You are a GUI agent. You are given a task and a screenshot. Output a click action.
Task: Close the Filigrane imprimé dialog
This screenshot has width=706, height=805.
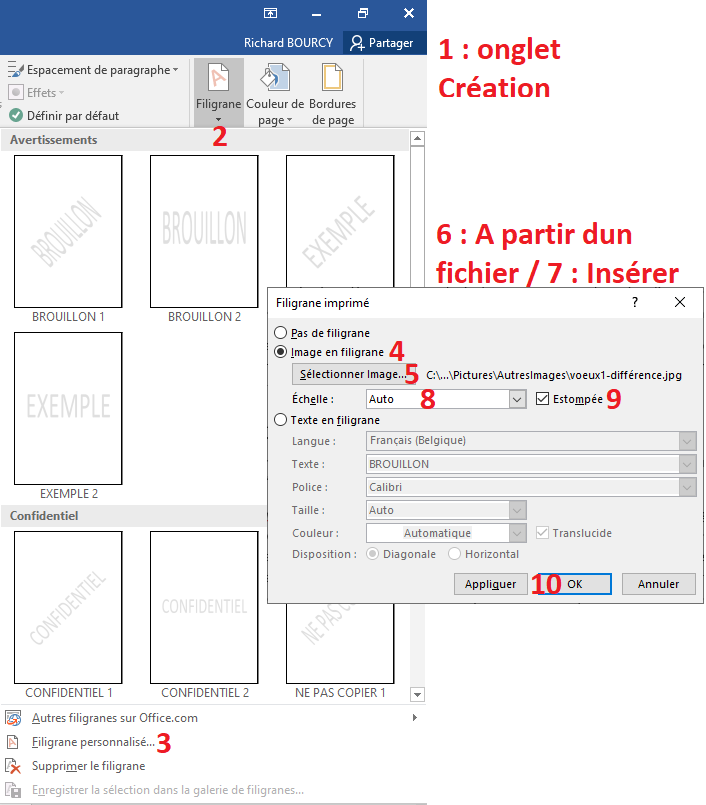click(680, 302)
